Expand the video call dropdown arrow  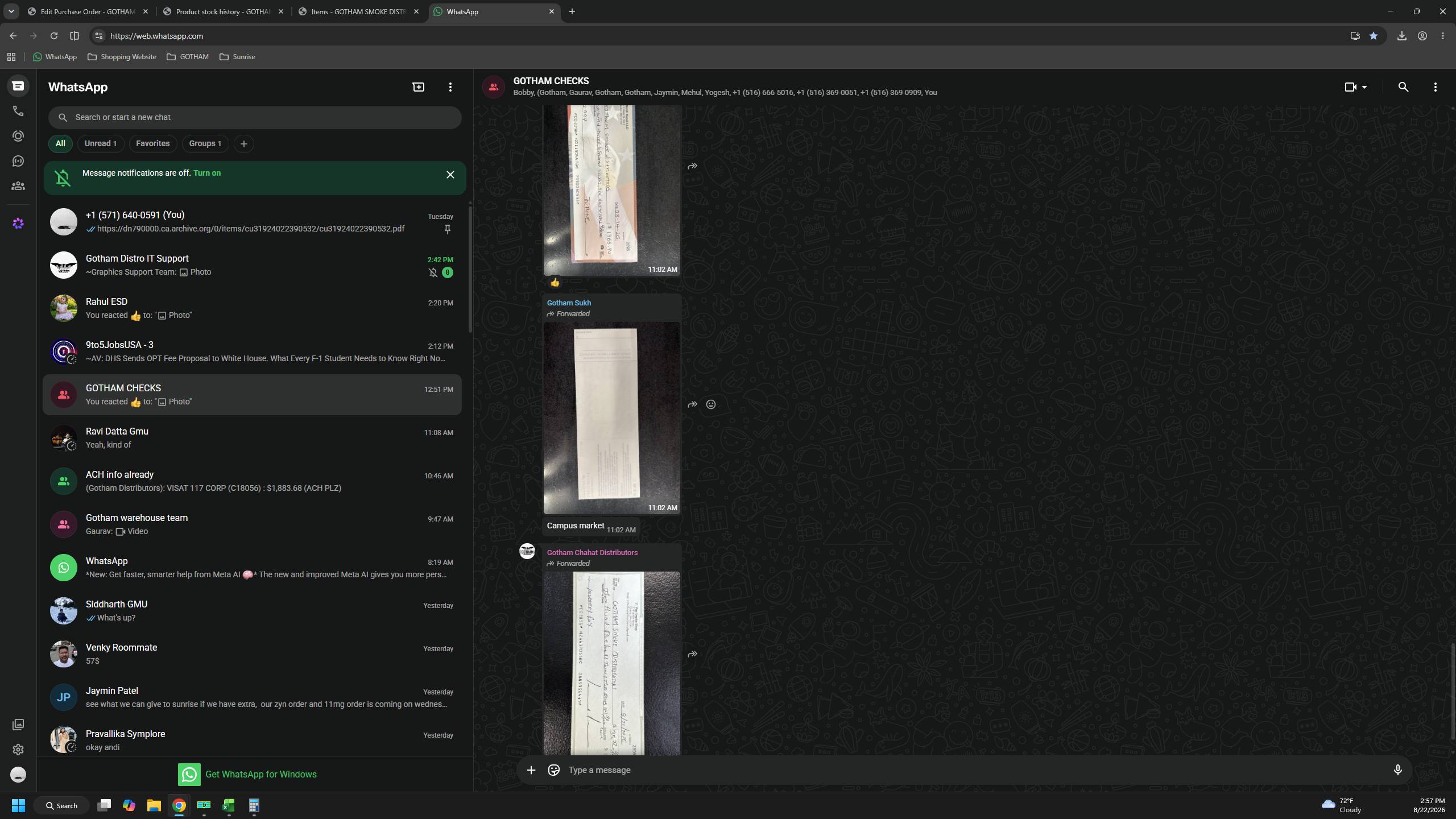click(x=1364, y=87)
